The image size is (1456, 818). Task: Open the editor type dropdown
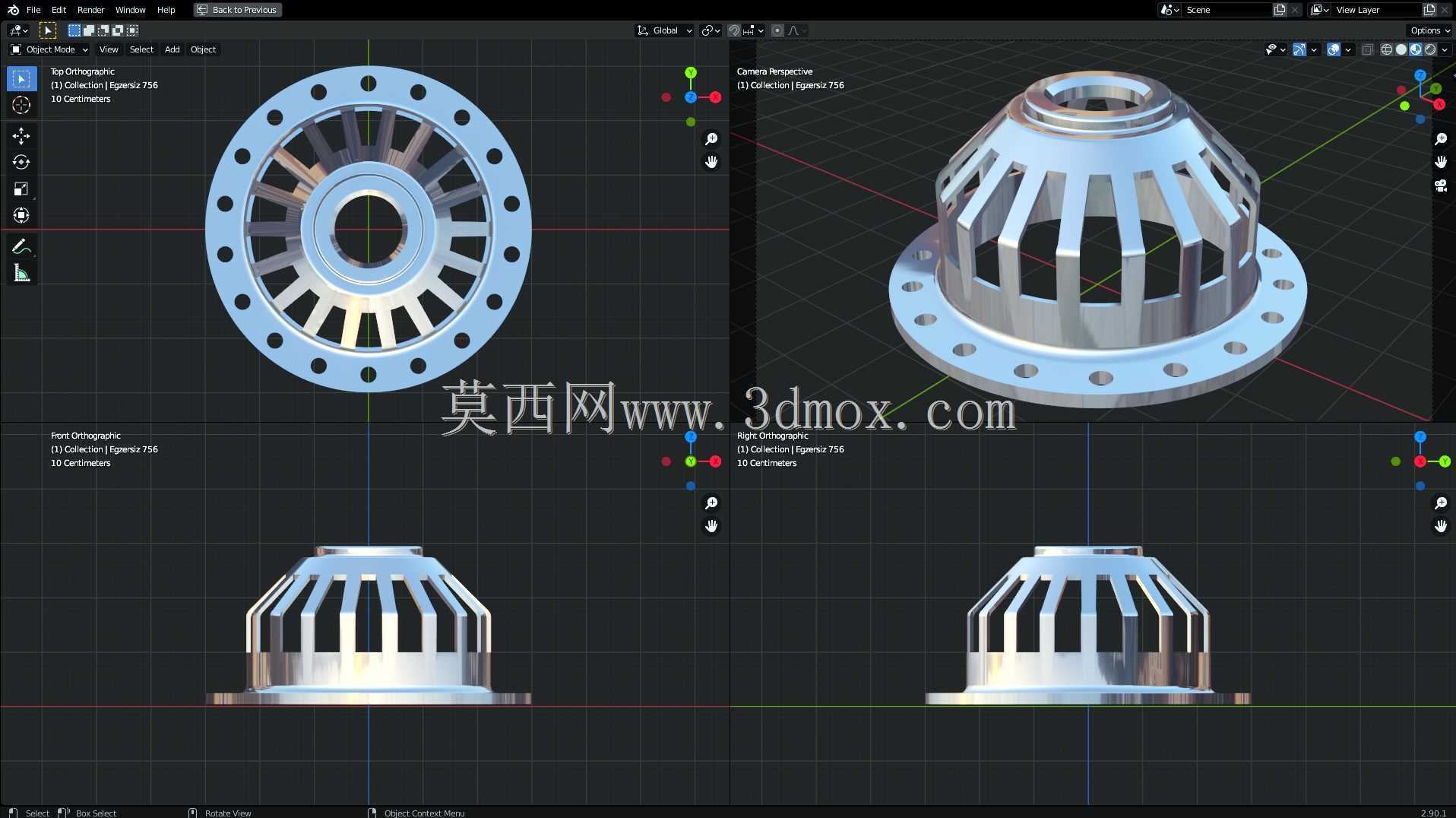[x=18, y=30]
